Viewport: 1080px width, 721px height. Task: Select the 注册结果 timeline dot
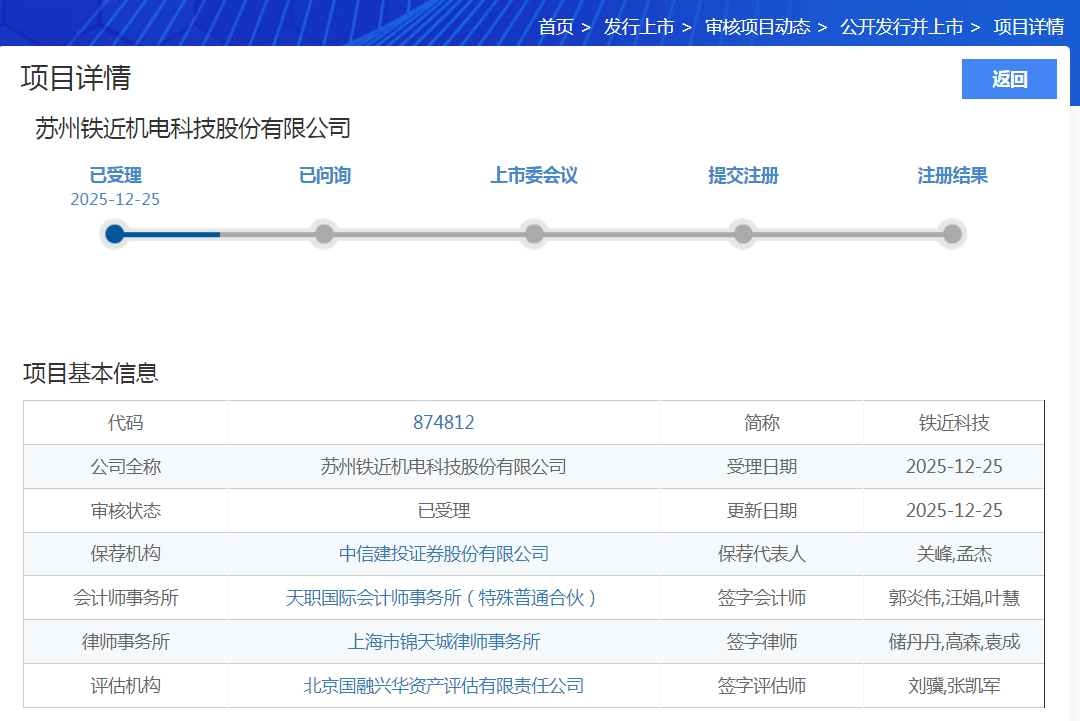point(952,234)
